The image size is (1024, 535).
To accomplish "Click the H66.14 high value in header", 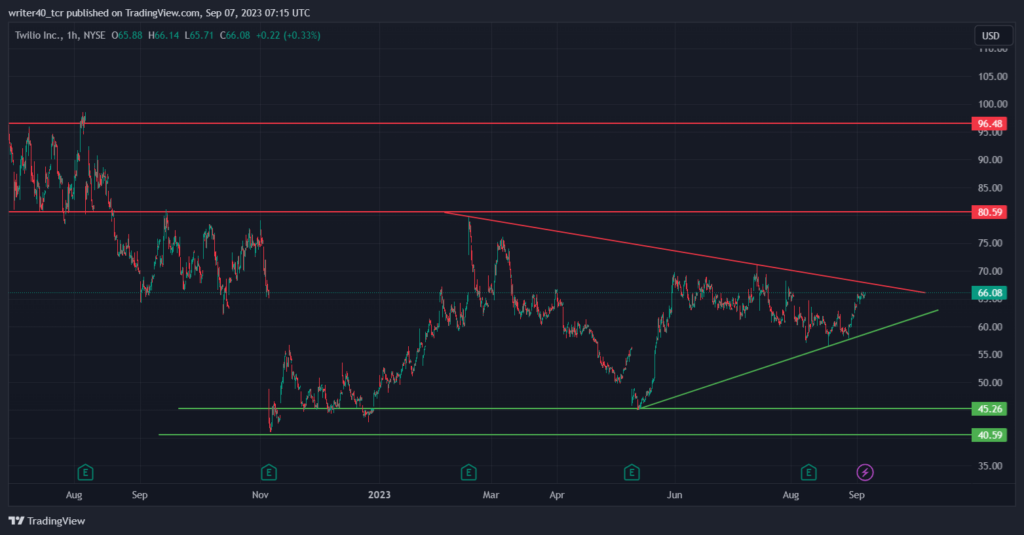I will [163, 35].
